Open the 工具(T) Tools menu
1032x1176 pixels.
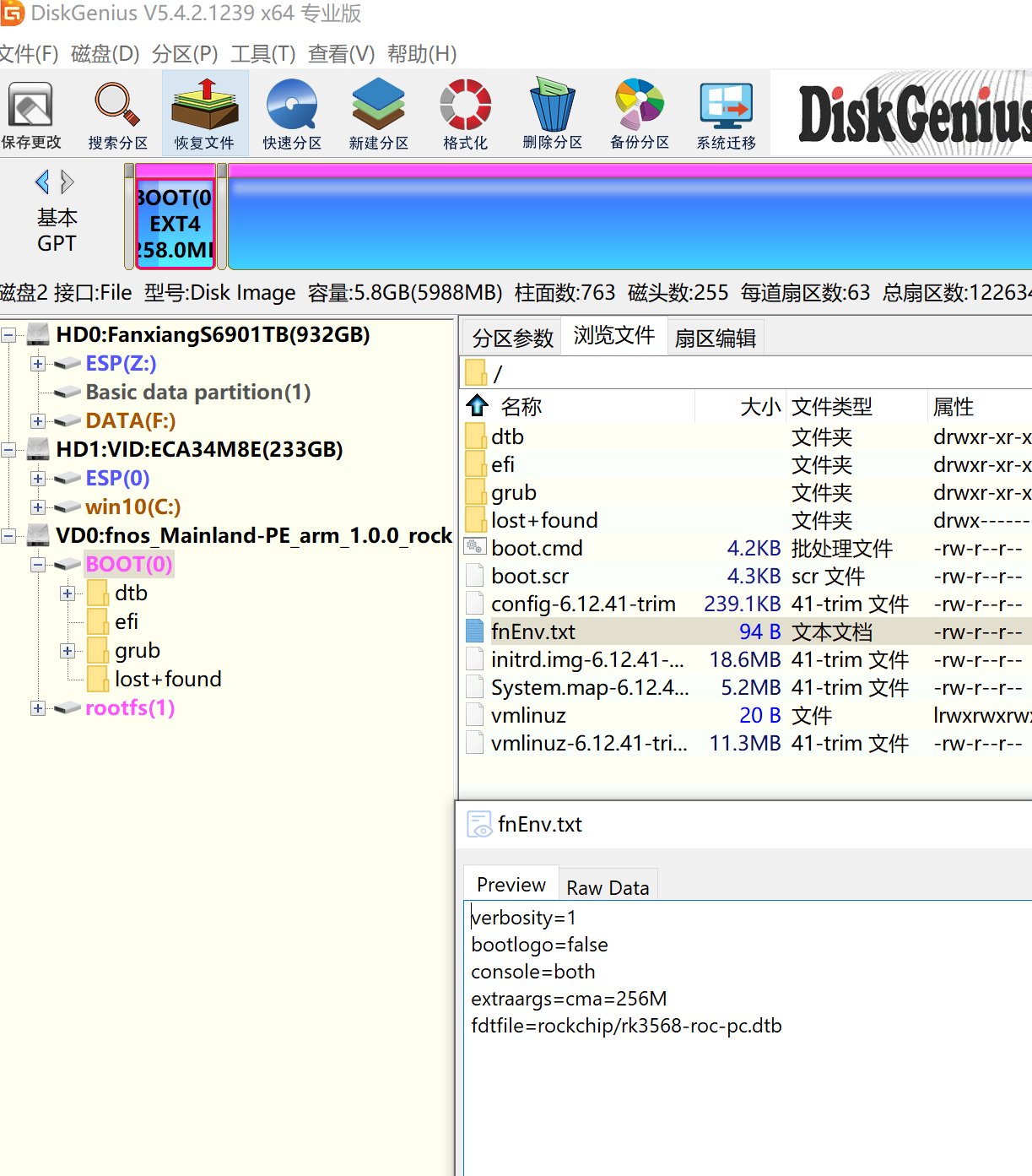262,54
